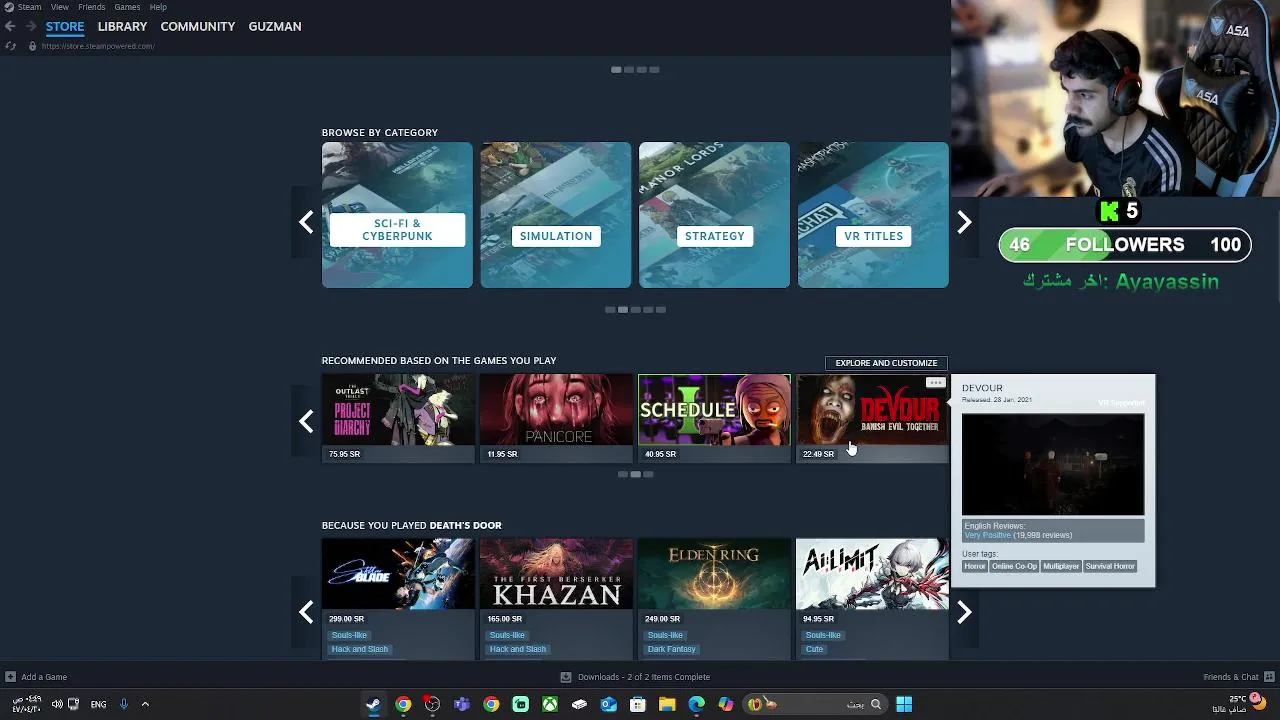Viewport: 1280px width, 720px height.
Task: Open OBS Studio from the taskbar
Action: coord(432,704)
